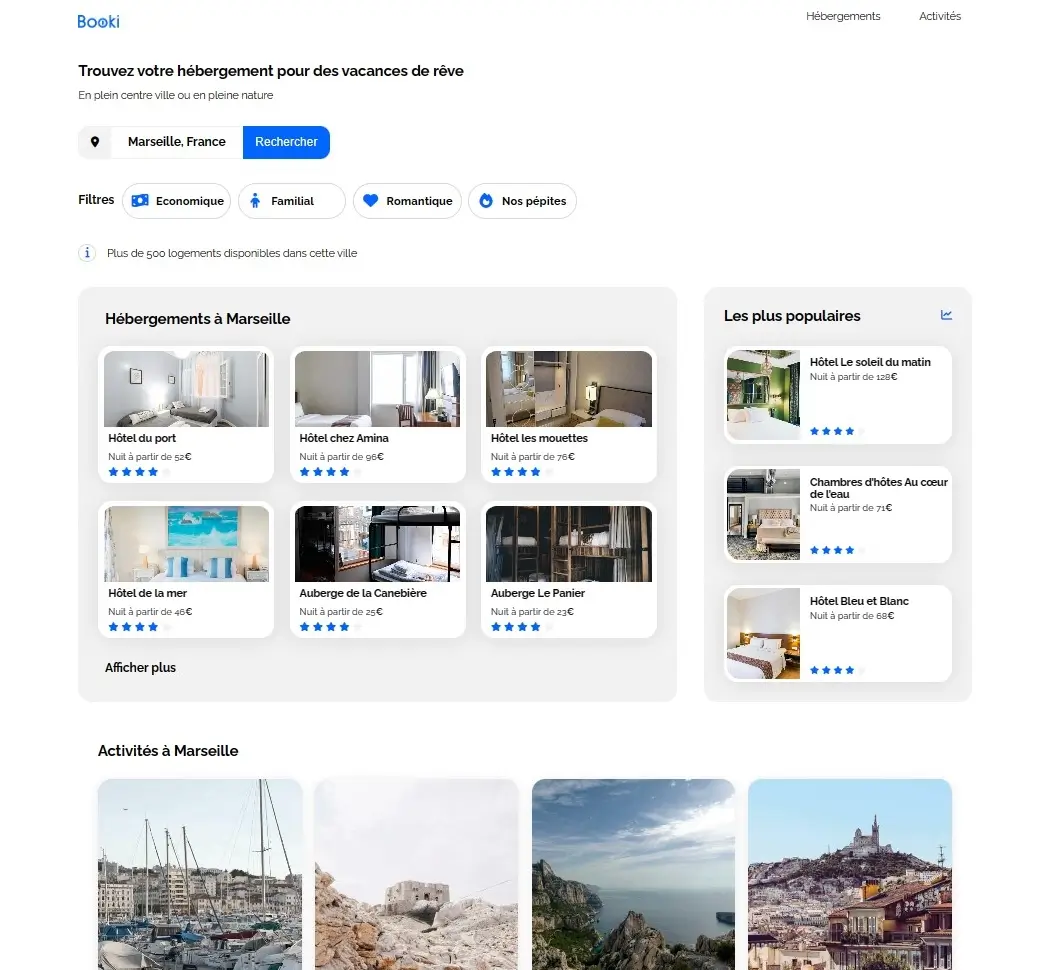Open the Activités navigation item

pos(940,16)
